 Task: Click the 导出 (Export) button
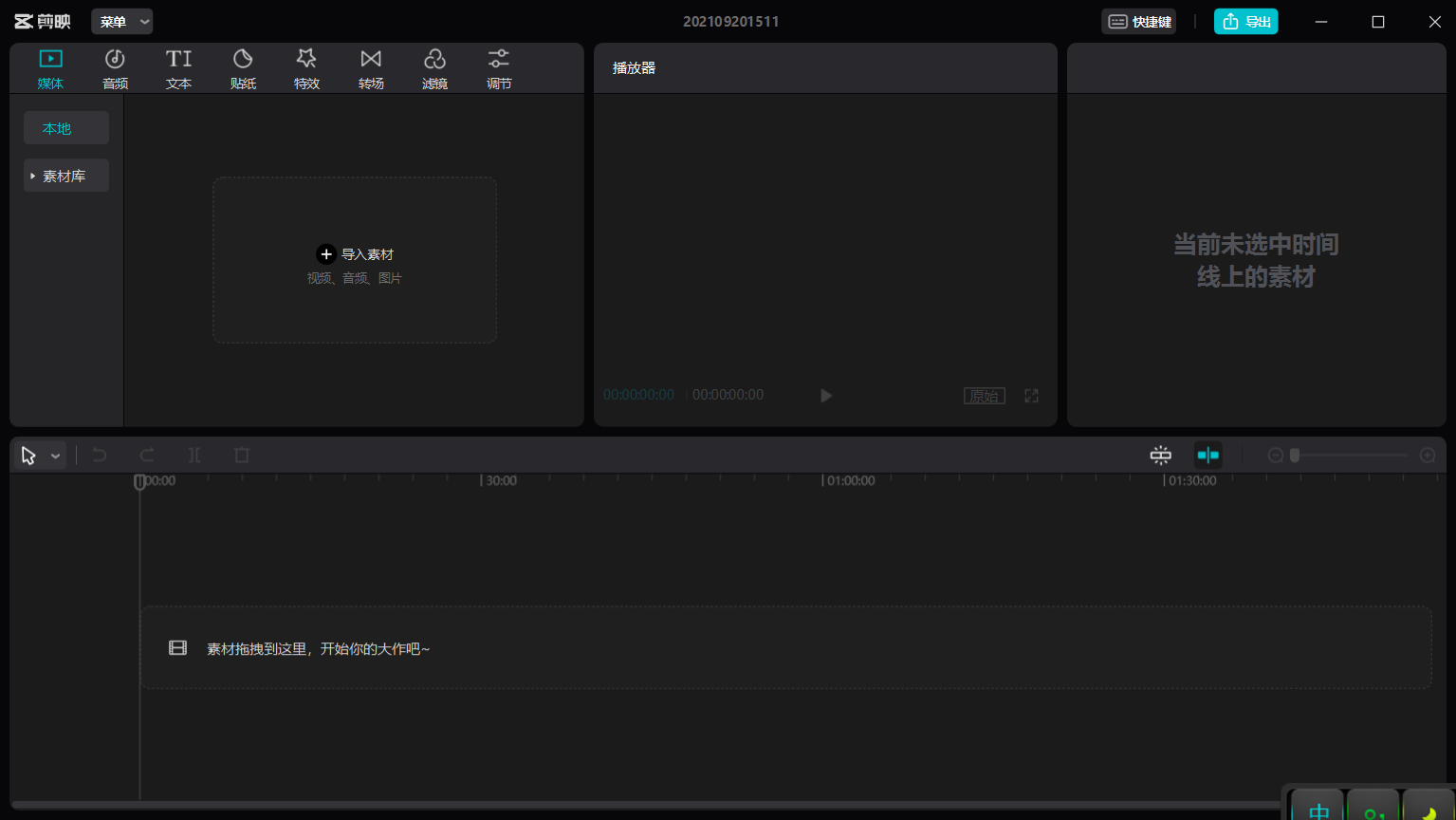click(x=1245, y=22)
